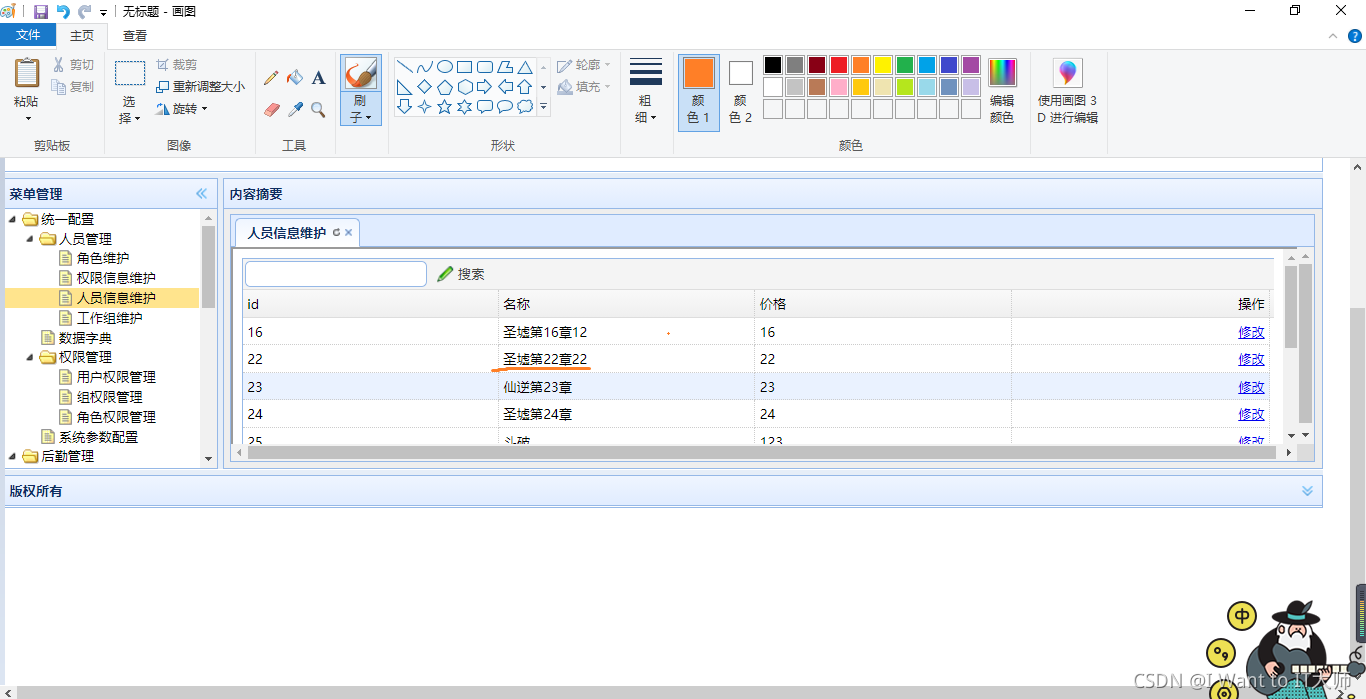Click Edit colors (编辑颜色) rainbow icon
Image resolution: width=1366 pixels, height=699 pixels.
(1002, 73)
